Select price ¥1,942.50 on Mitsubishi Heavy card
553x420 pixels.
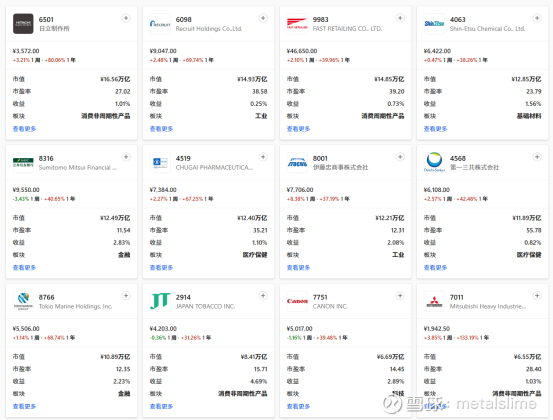click(x=437, y=328)
